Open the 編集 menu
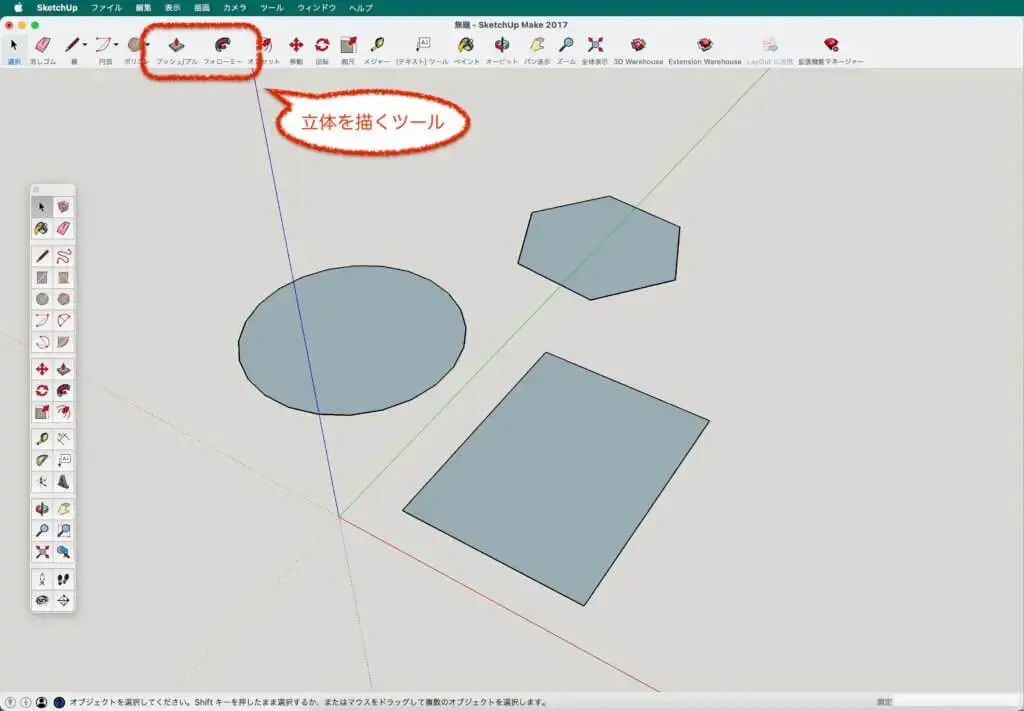Viewport: 1024px width, 711px height. (144, 8)
